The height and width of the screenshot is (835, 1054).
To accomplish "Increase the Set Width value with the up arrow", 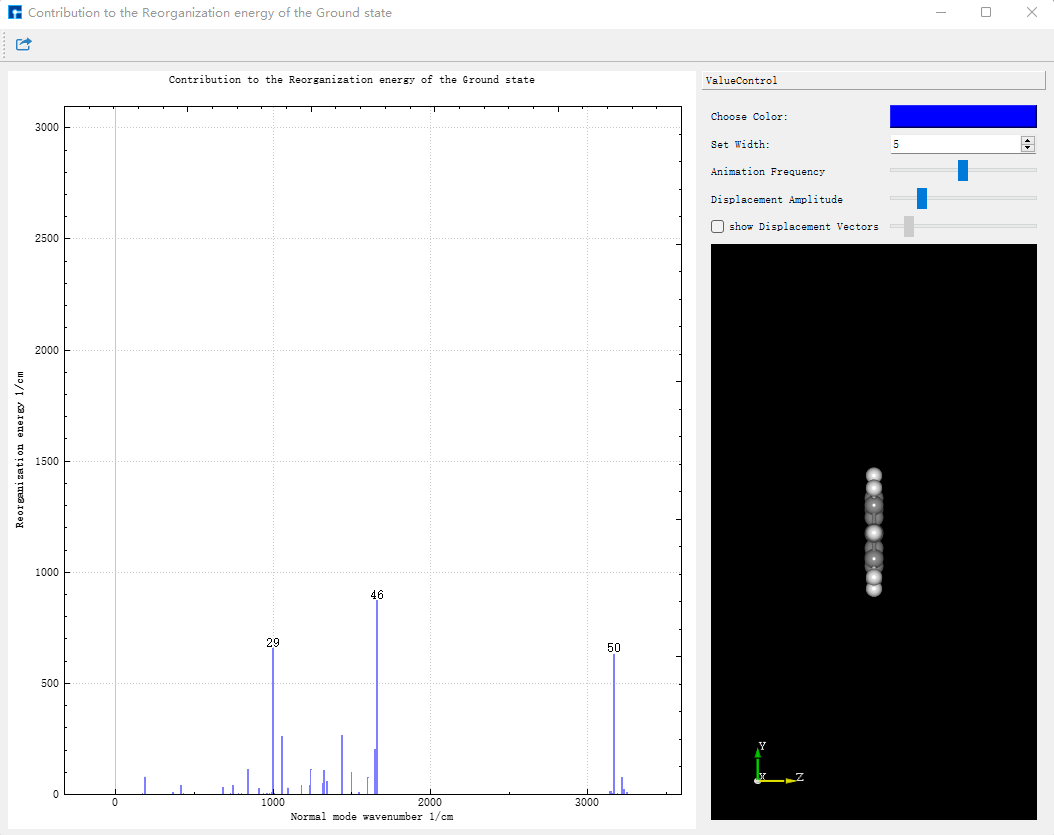I will (x=1027, y=141).
